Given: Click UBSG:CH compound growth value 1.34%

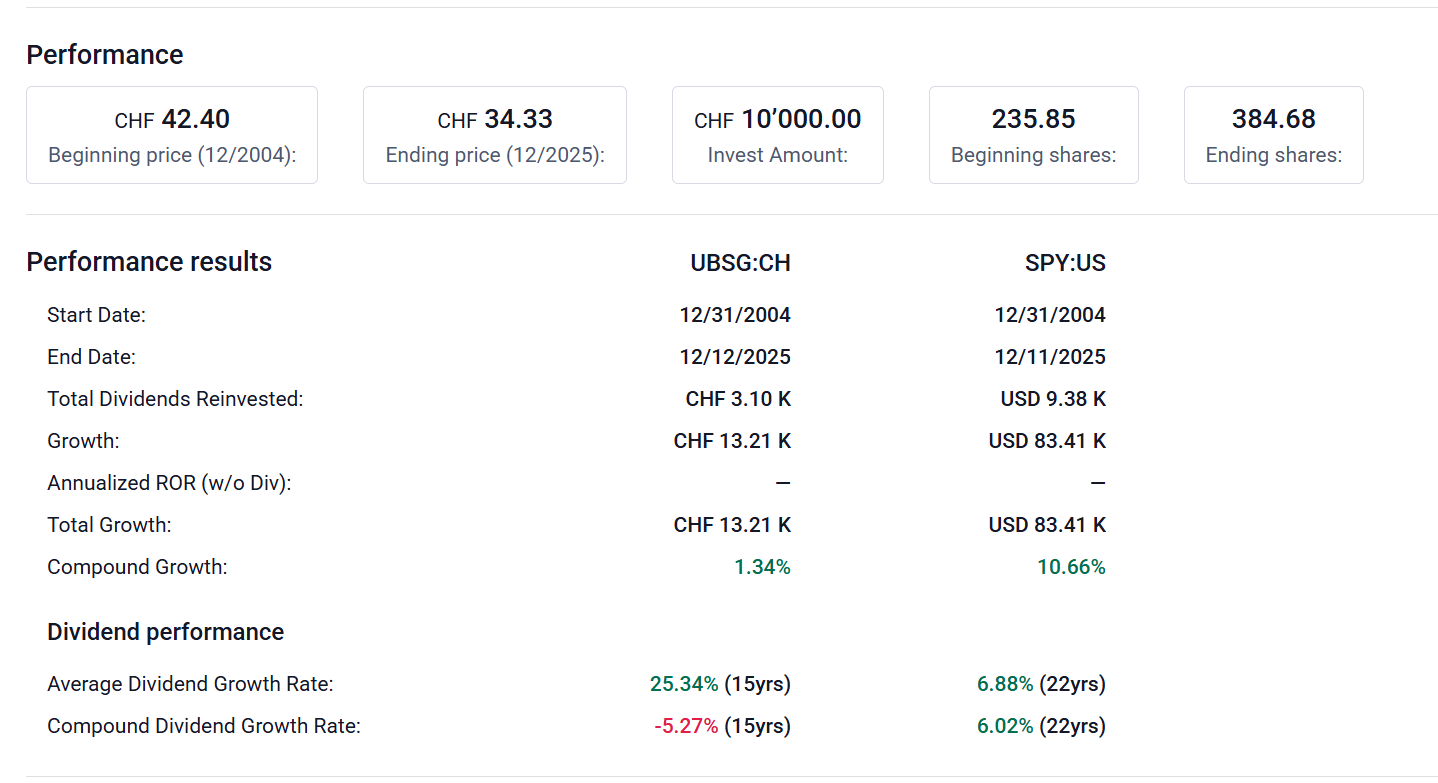Looking at the screenshot, I should pyautogui.click(x=762, y=567).
